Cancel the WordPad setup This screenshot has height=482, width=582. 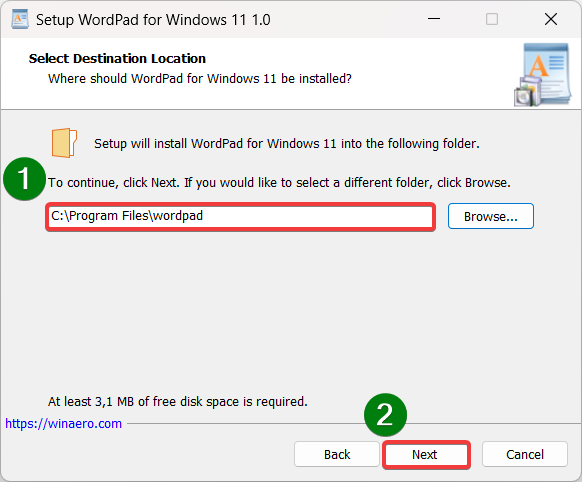point(525,454)
